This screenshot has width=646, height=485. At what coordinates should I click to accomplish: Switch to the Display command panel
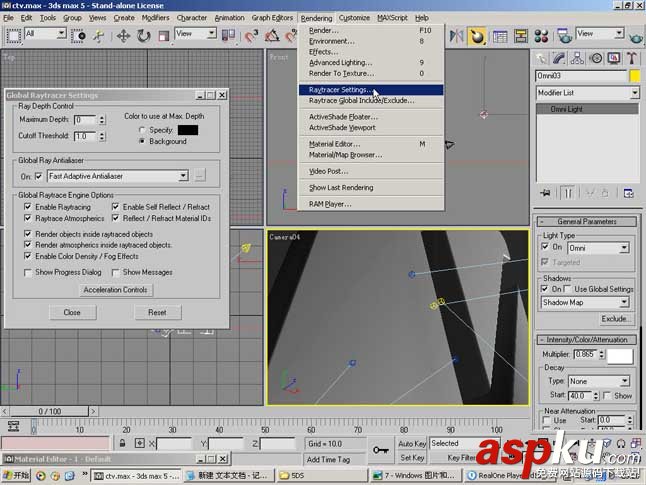pyautogui.click(x=614, y=59)
